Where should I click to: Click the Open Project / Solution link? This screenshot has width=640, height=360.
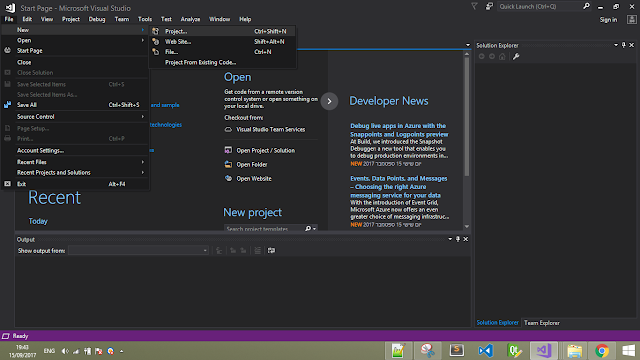(x=266, y=150)
